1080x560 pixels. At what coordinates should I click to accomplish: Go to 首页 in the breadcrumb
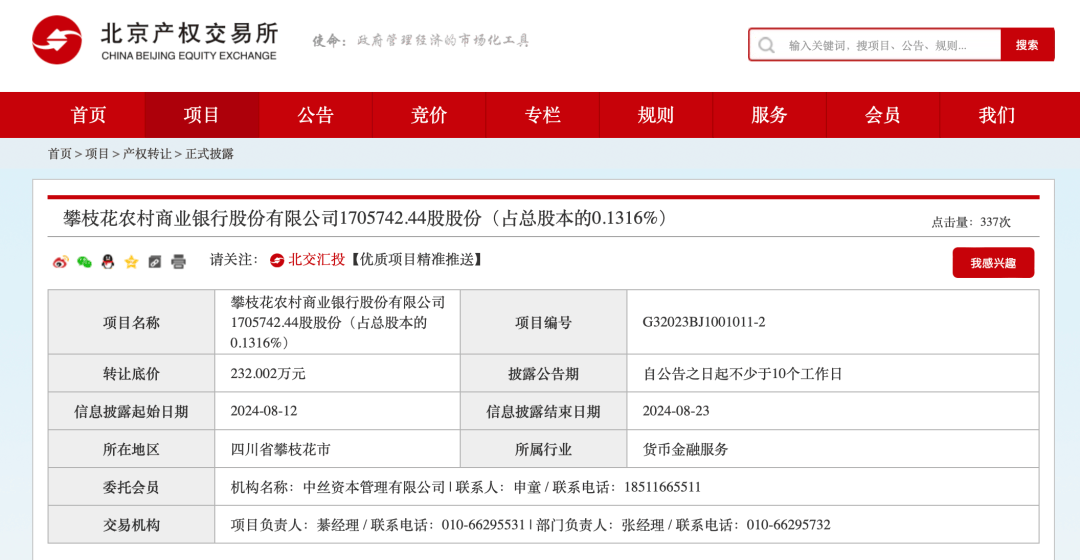tap(59, 154)
